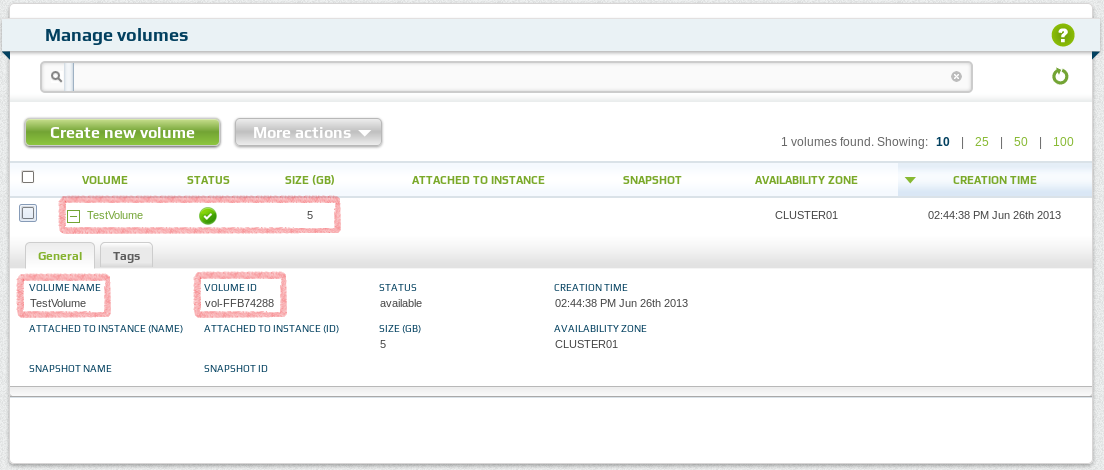Toggle the select-all volumes checkbox
The height and width of the screenshot is (470, 1104).
pyautogui.click(x=28, y=177)
